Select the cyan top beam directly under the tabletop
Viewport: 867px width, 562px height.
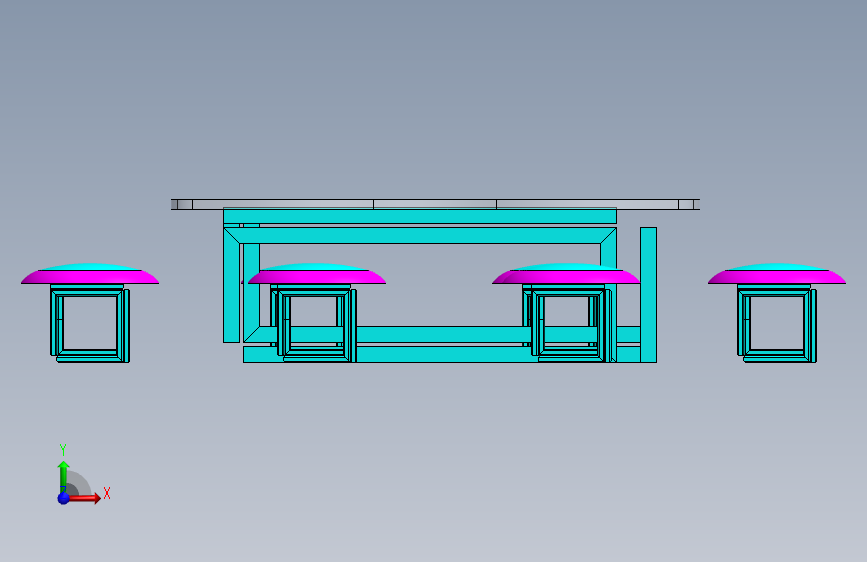[x=420, y=216]
